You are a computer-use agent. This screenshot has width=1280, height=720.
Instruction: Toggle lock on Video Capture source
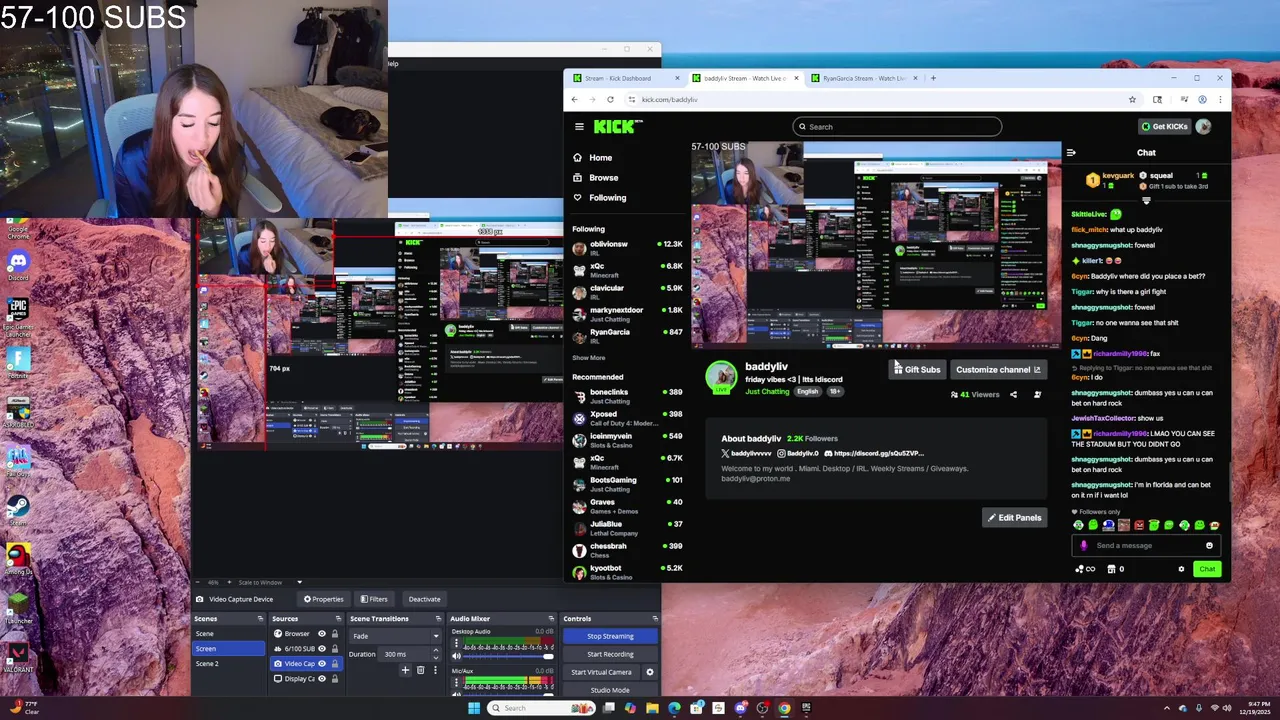click(334, 664)
